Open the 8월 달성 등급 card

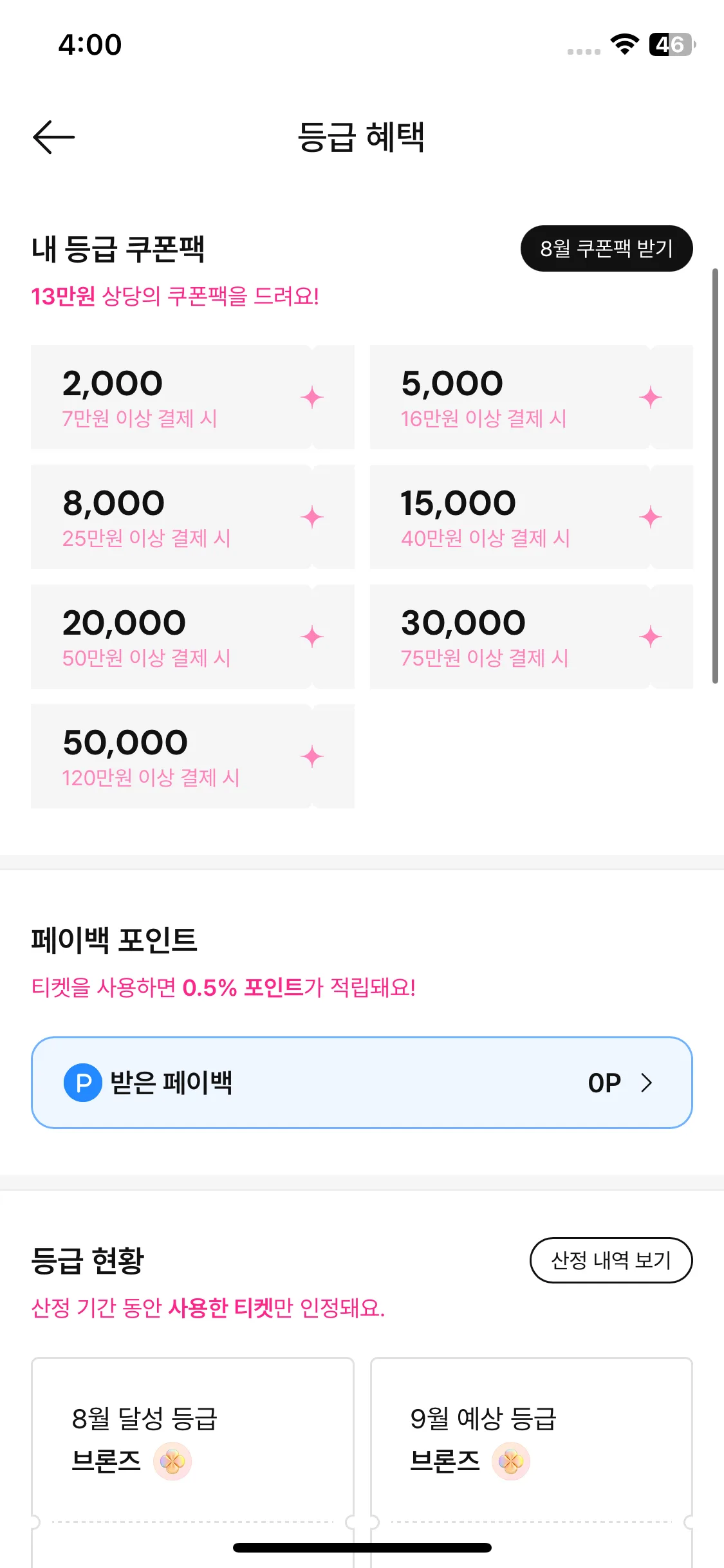tap(192, 1462)
